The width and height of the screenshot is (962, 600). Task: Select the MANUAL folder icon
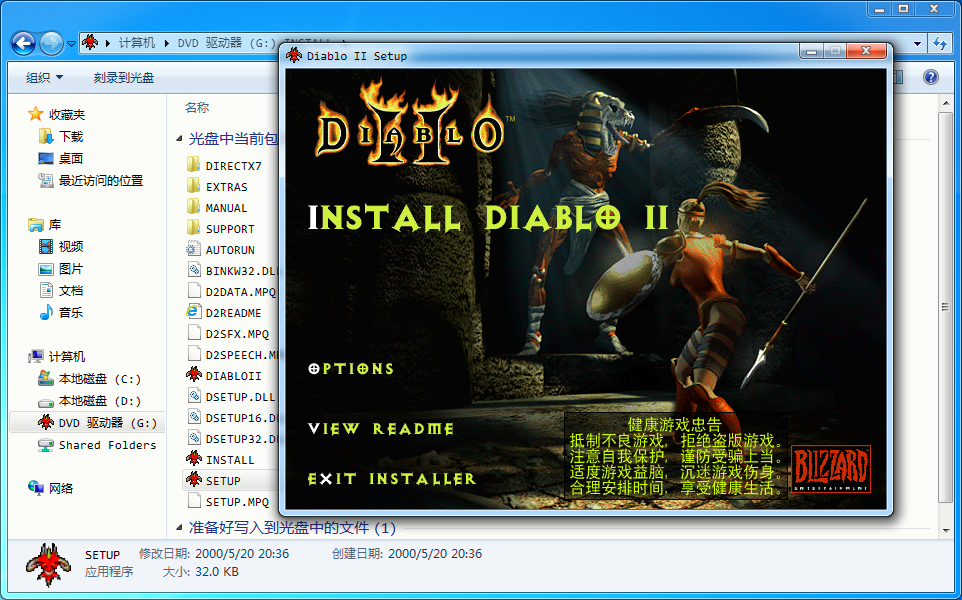(x=193, y=207)
